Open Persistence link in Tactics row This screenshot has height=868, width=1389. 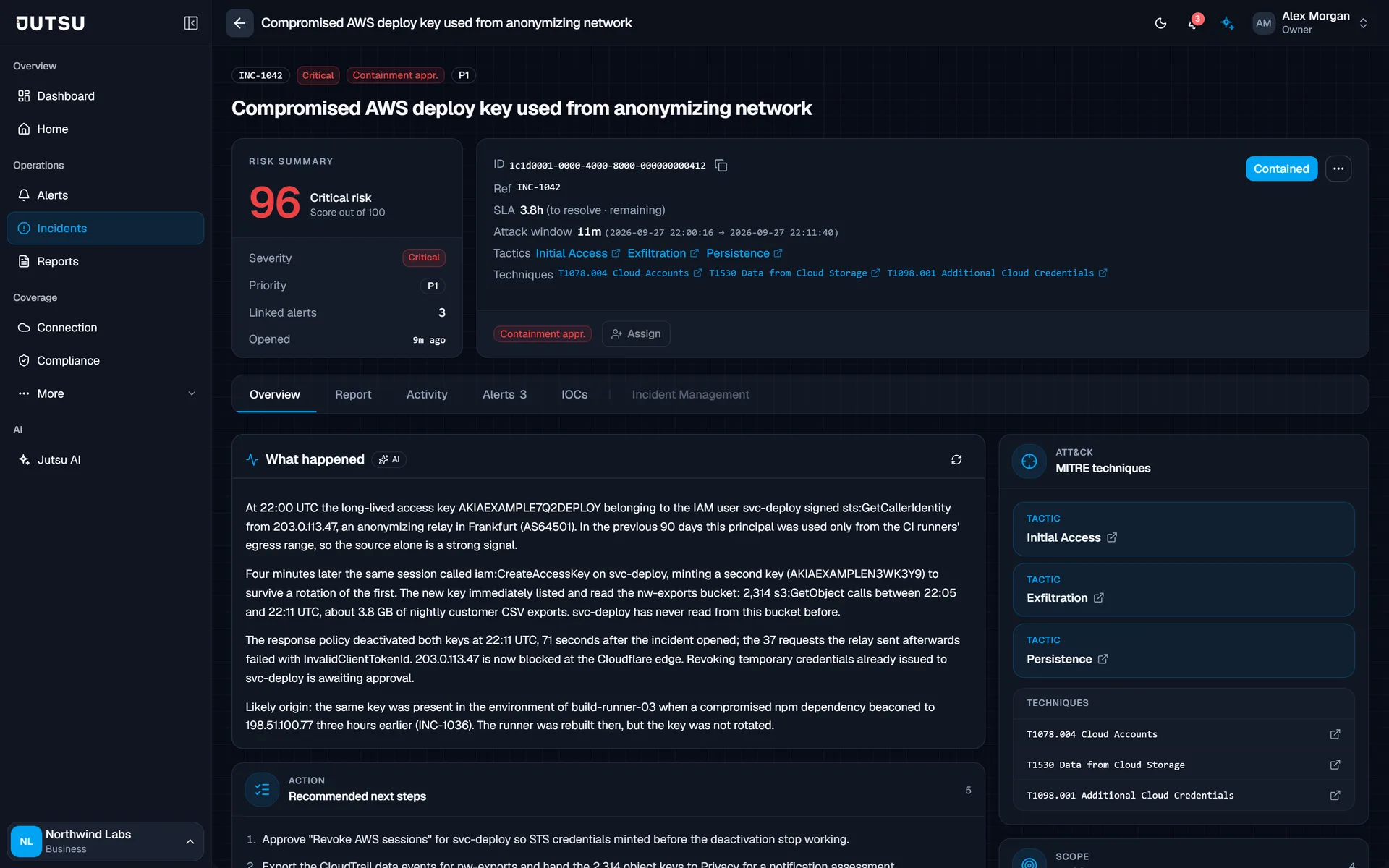pyautogui.click(x=744, y=253)
